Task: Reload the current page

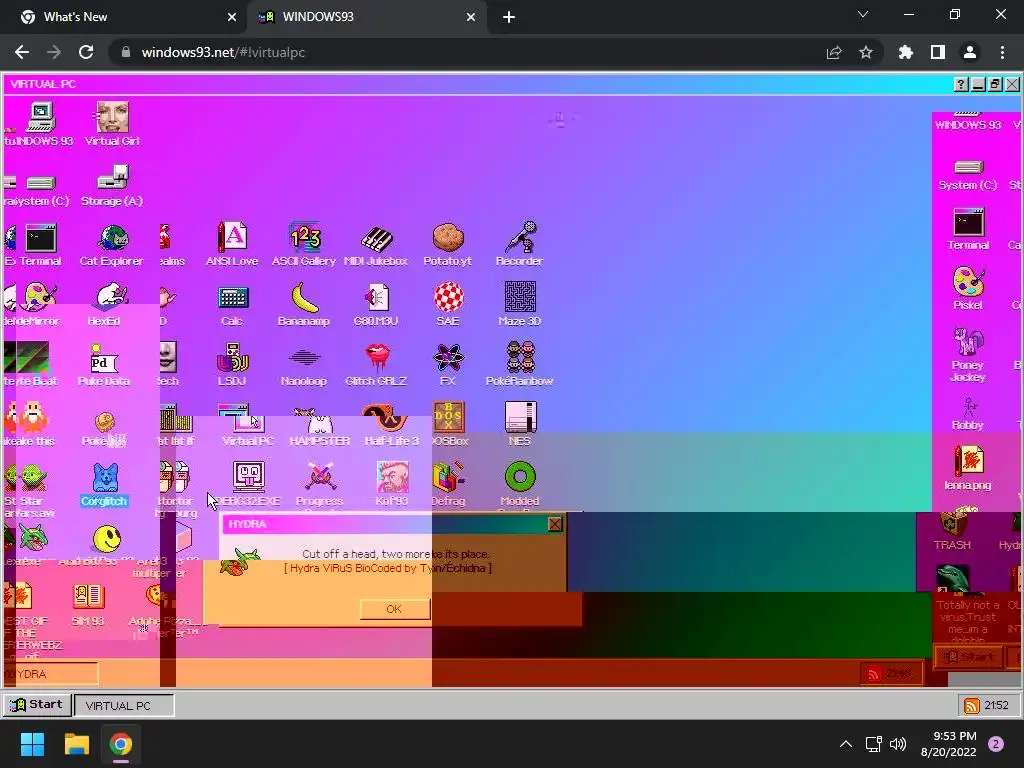Action: 86,52
